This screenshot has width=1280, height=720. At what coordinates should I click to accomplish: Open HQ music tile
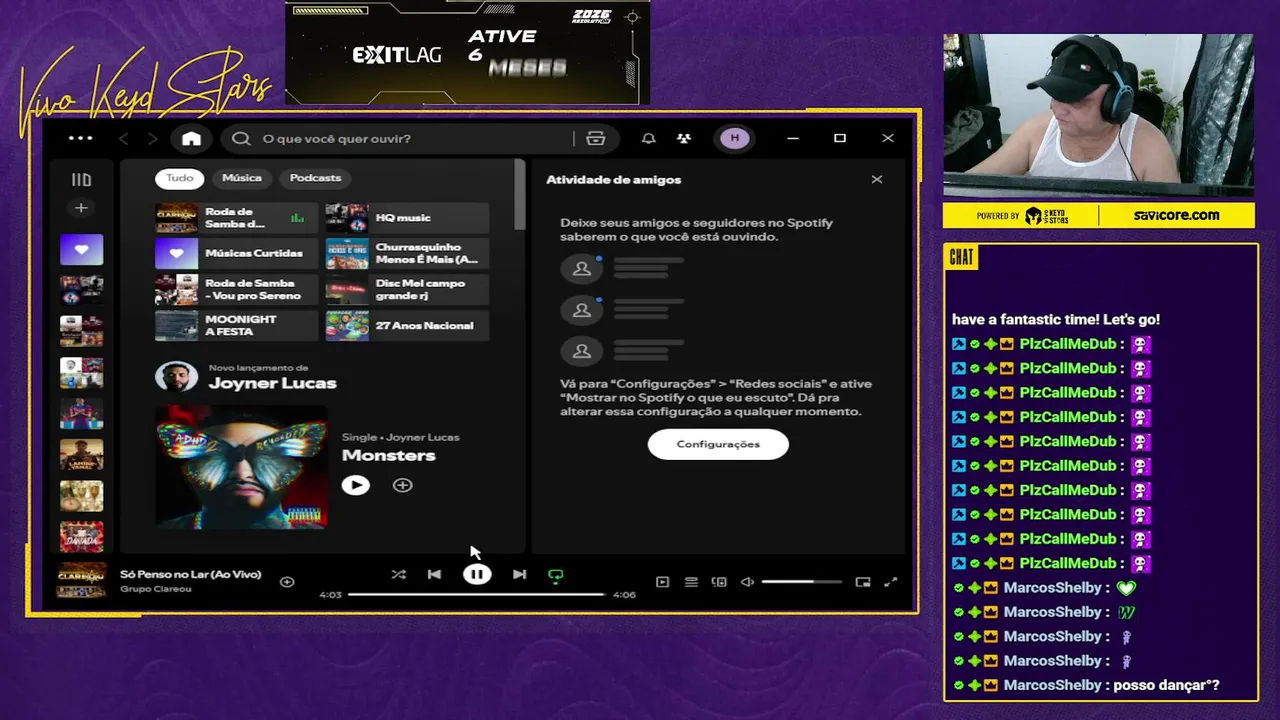[407, 218]
